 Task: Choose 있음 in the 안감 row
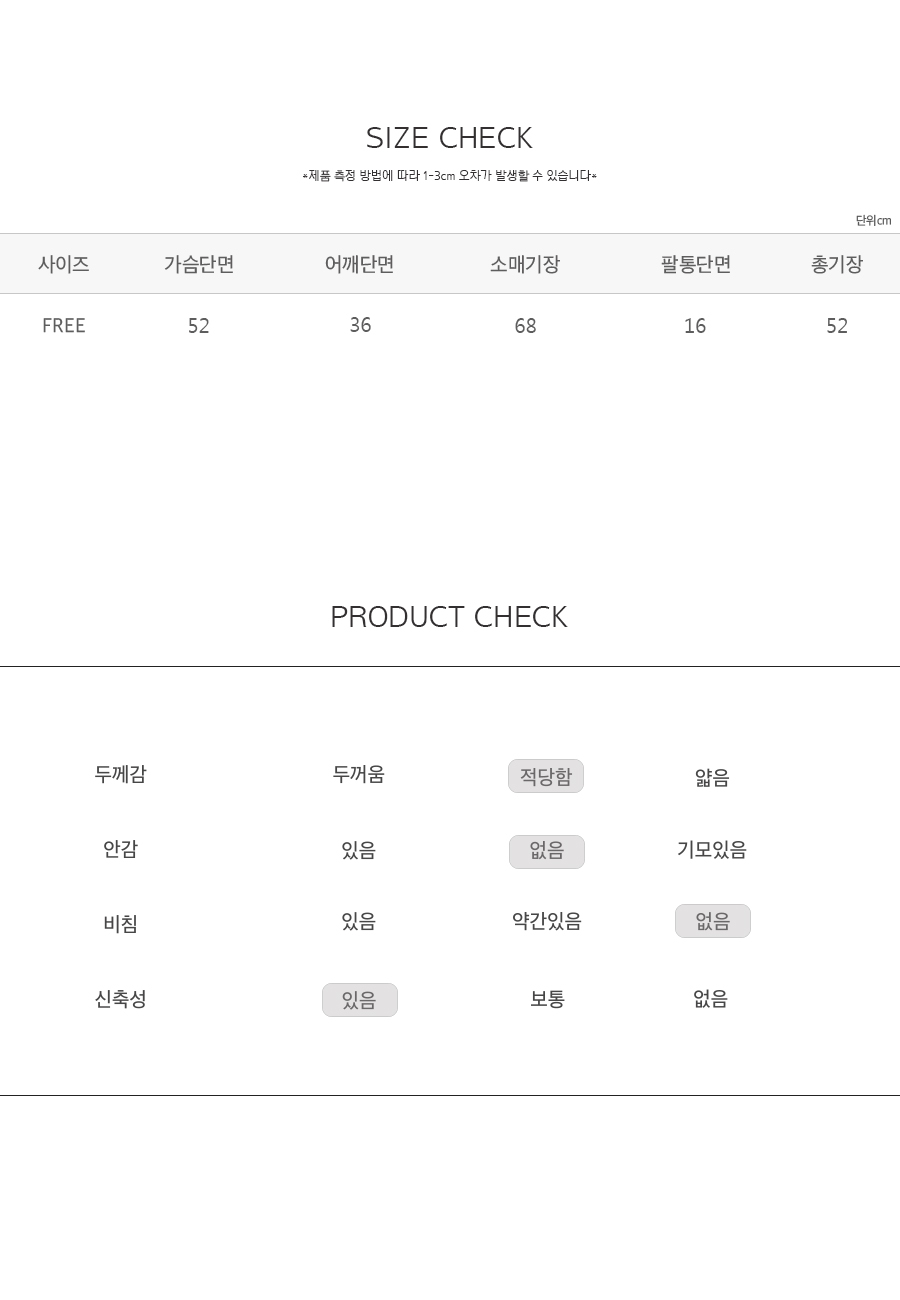[359, 850]
